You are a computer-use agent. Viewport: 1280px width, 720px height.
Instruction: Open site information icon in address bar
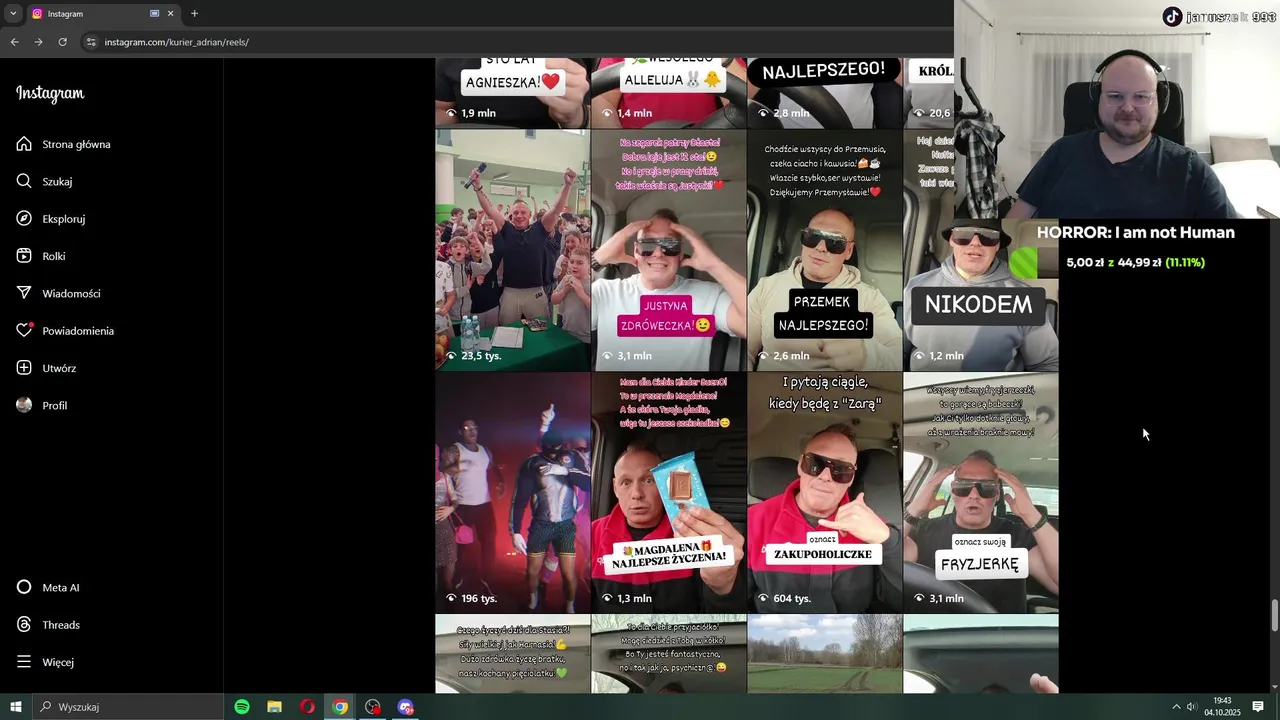coord(91,42)
